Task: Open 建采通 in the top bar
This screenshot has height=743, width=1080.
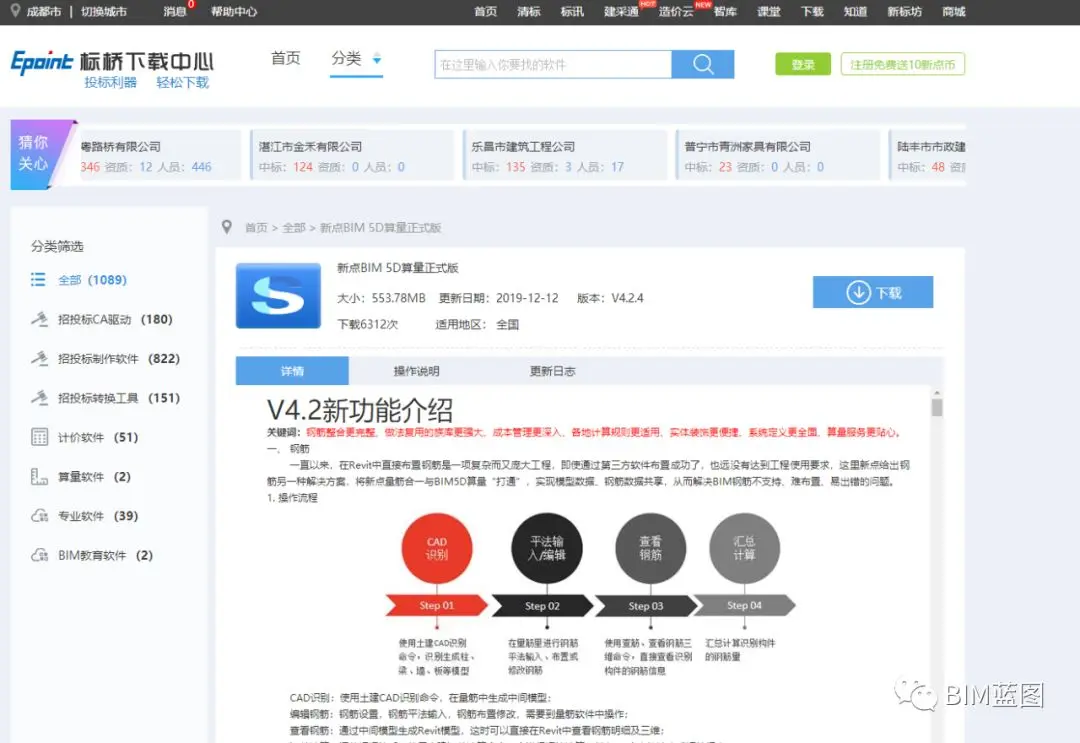Action: coord(621,12)
